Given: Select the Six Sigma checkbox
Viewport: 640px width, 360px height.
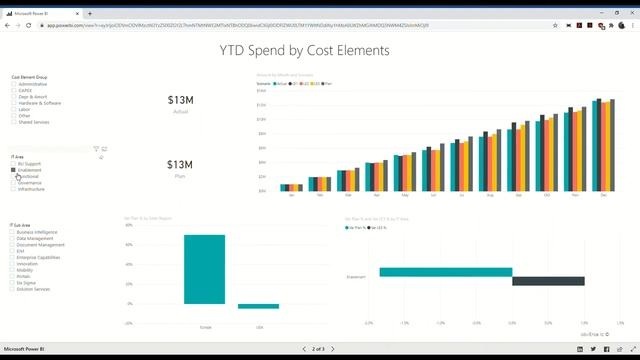Looking at the screenshot, I should (12, 282).
